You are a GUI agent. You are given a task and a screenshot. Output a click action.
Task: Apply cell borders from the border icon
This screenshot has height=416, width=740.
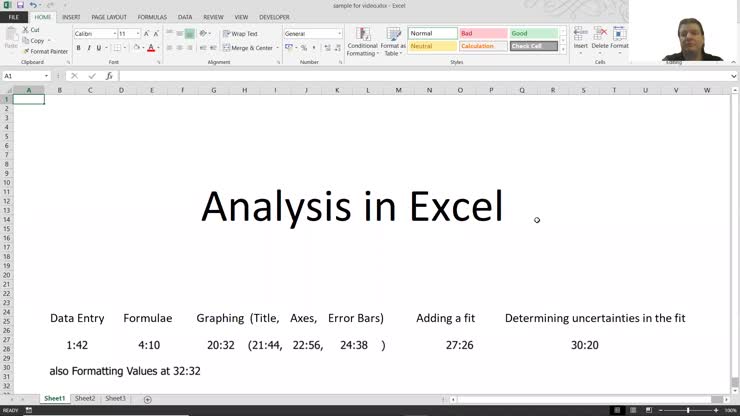tap(117, 48)
